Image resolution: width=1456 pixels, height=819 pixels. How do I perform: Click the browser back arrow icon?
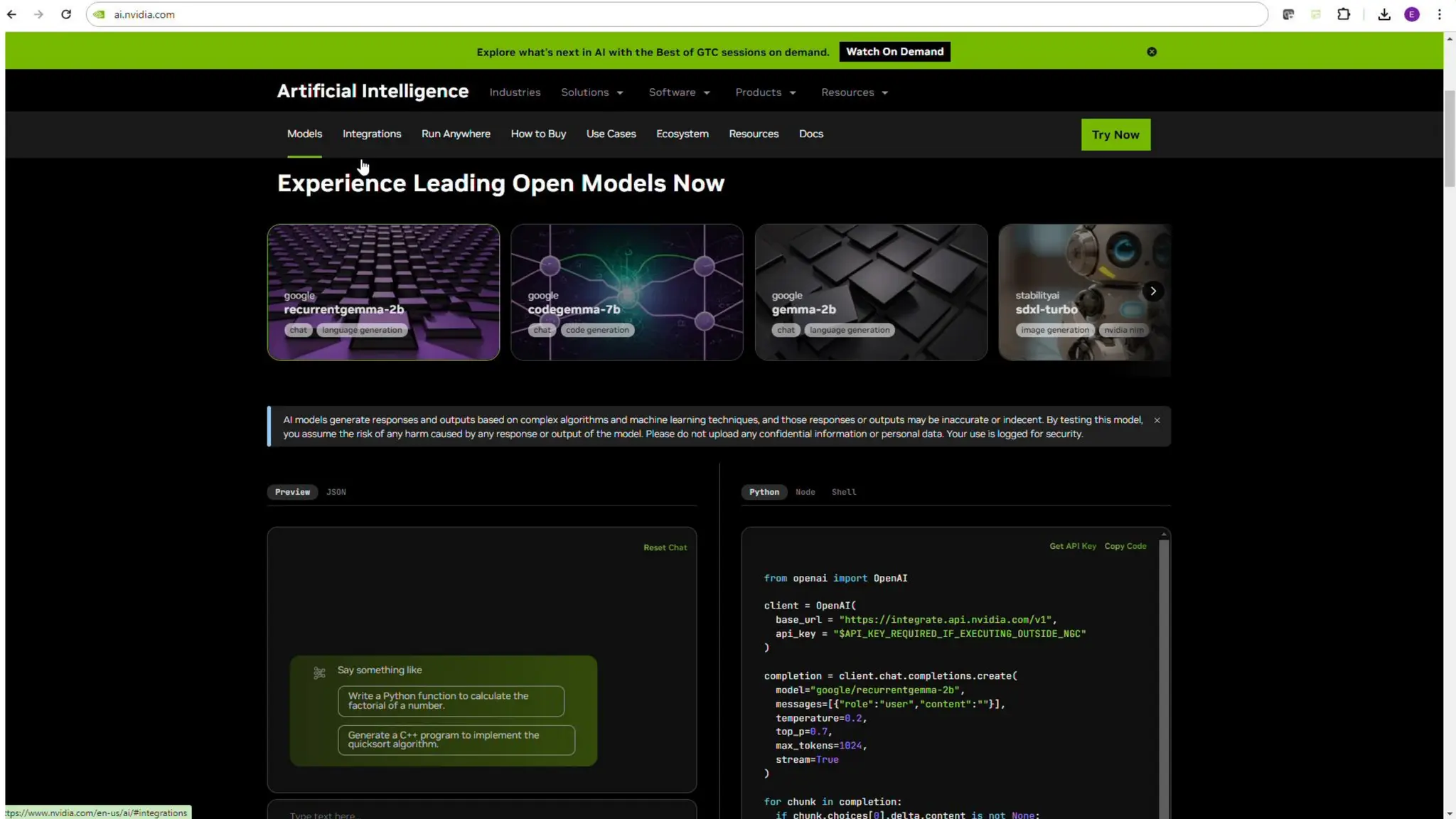(11, 14)
